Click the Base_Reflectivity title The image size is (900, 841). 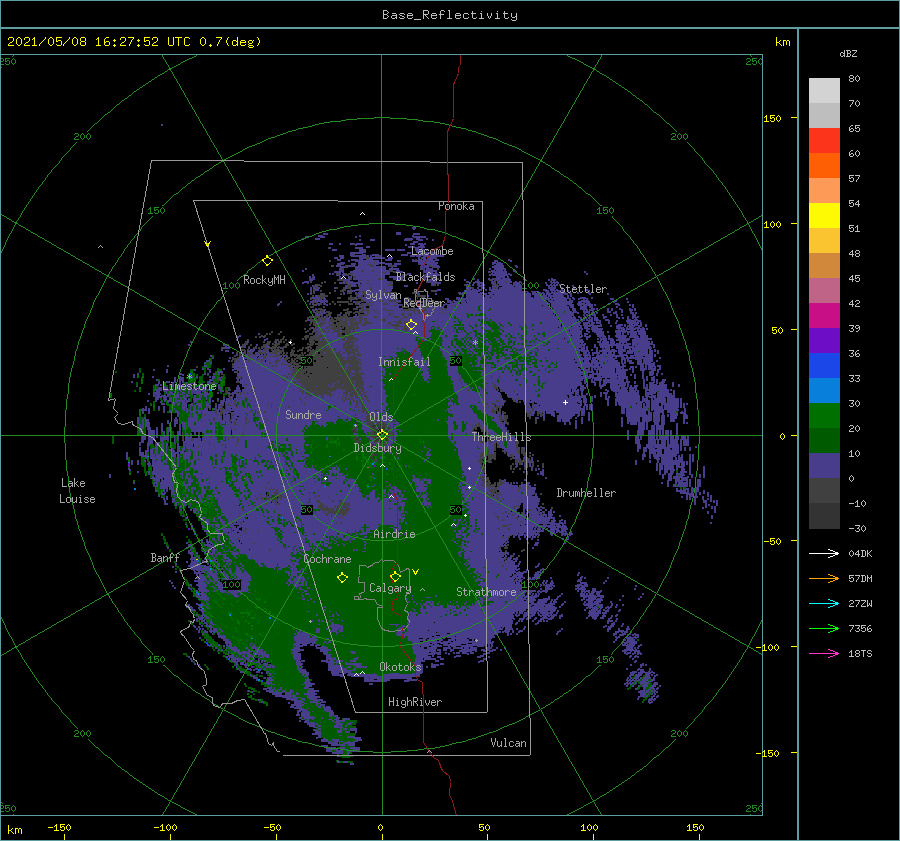coord(450,15)
